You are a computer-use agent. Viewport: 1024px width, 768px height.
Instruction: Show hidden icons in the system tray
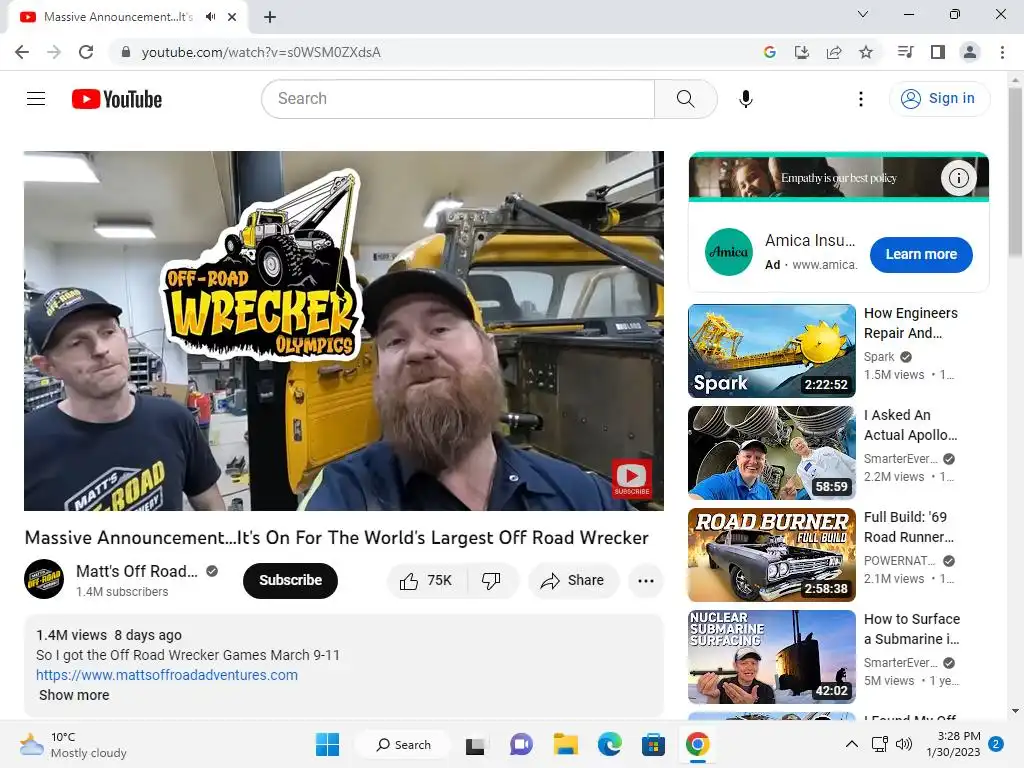tap(852, 744)
